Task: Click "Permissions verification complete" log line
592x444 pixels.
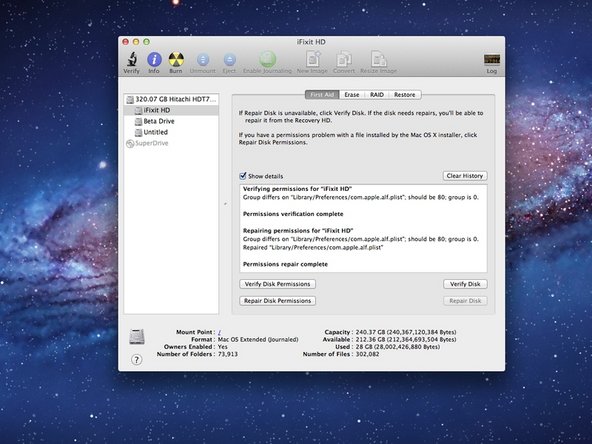Action: [x=293, y=214]
